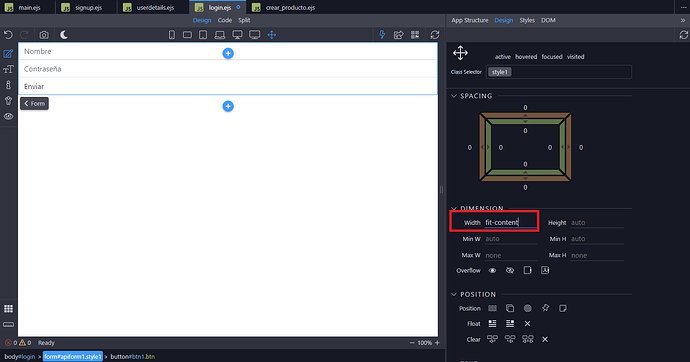The width and height of the screenshot is (690, 362).
Task: Set overflow to hidden with the crossed eye icon
Action: tap(510, 271)
